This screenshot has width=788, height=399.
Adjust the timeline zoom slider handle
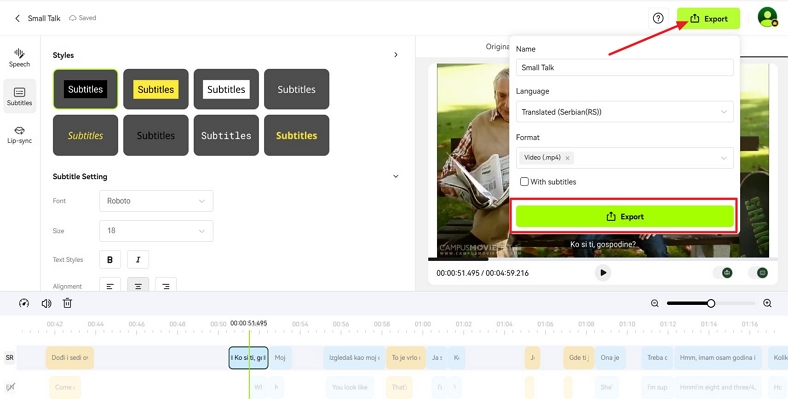[x=711, y=303]
